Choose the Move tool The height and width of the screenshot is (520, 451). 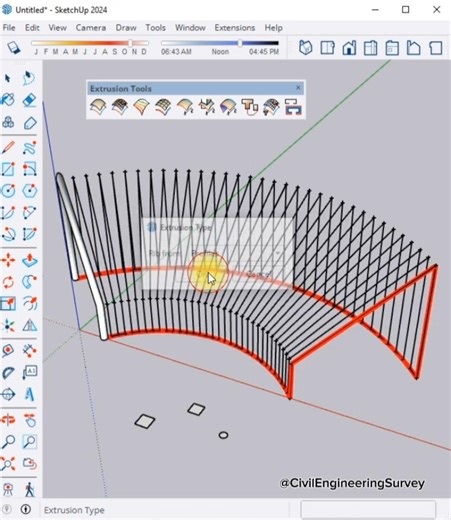[8, 260]
